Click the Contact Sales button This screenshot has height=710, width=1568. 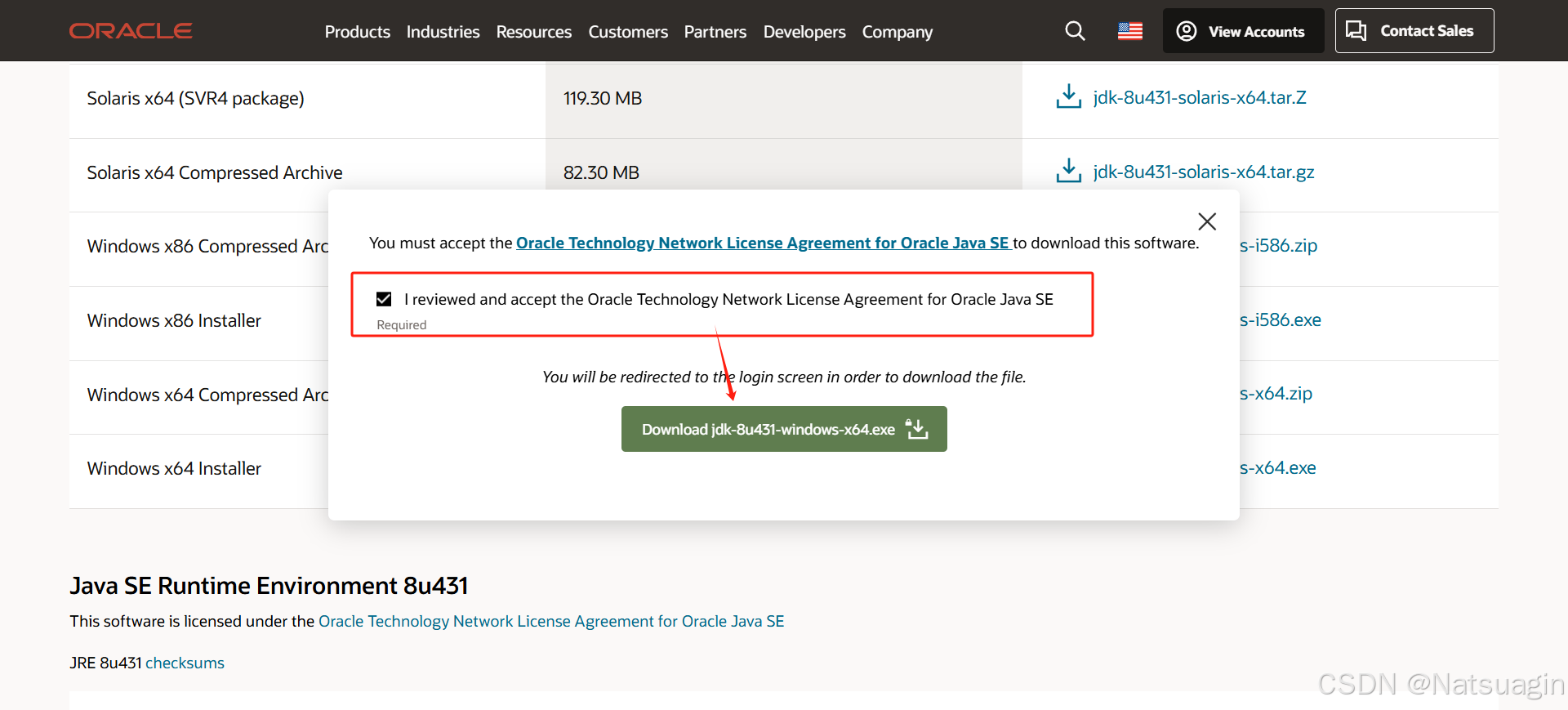pyautogui.click(x=1414, y=31)
